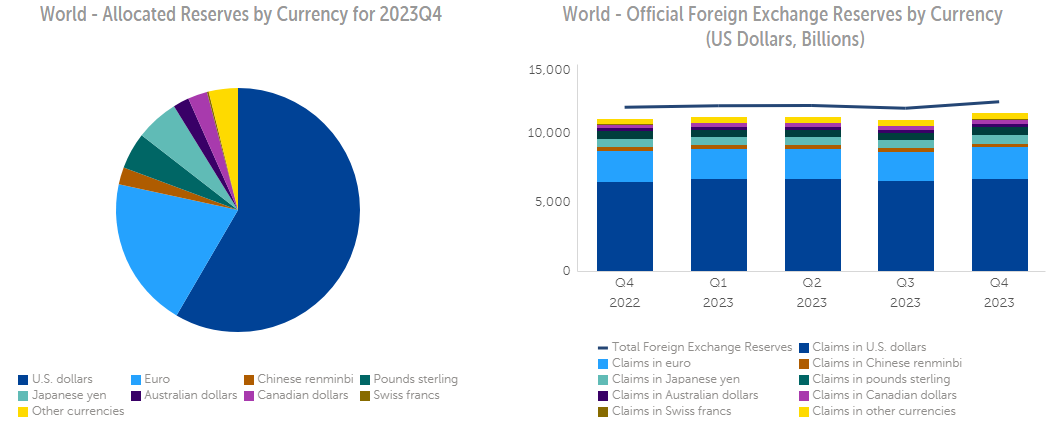Image resolution: width=1049 pixels, height=432 pixels.
Task: Click the Q3 2023 x-axis label
Action: click(905, 292)
